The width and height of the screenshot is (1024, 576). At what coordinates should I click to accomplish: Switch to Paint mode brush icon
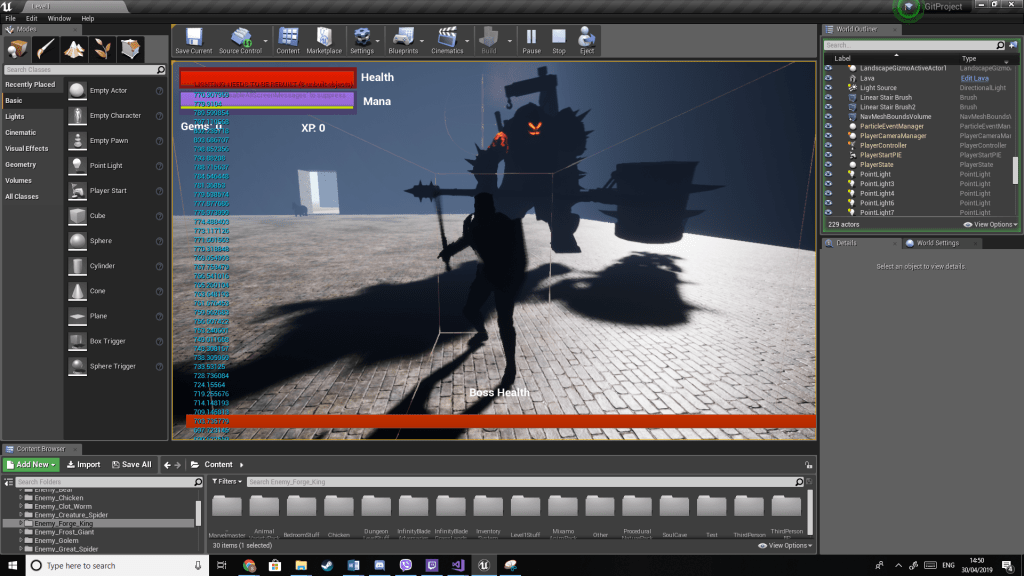(x=47, y=49)
